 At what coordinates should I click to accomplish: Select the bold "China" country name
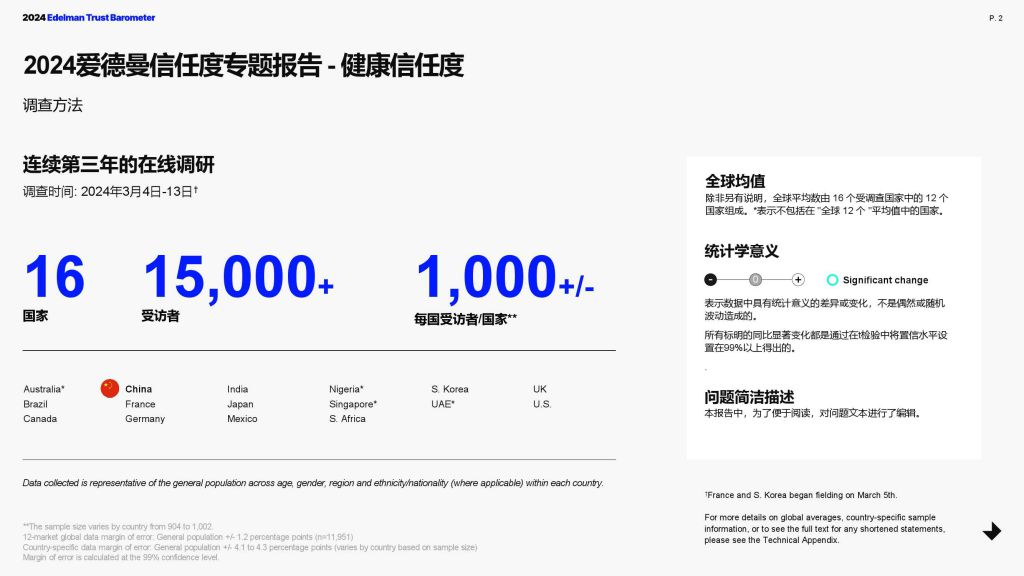(x=138, y=389)
